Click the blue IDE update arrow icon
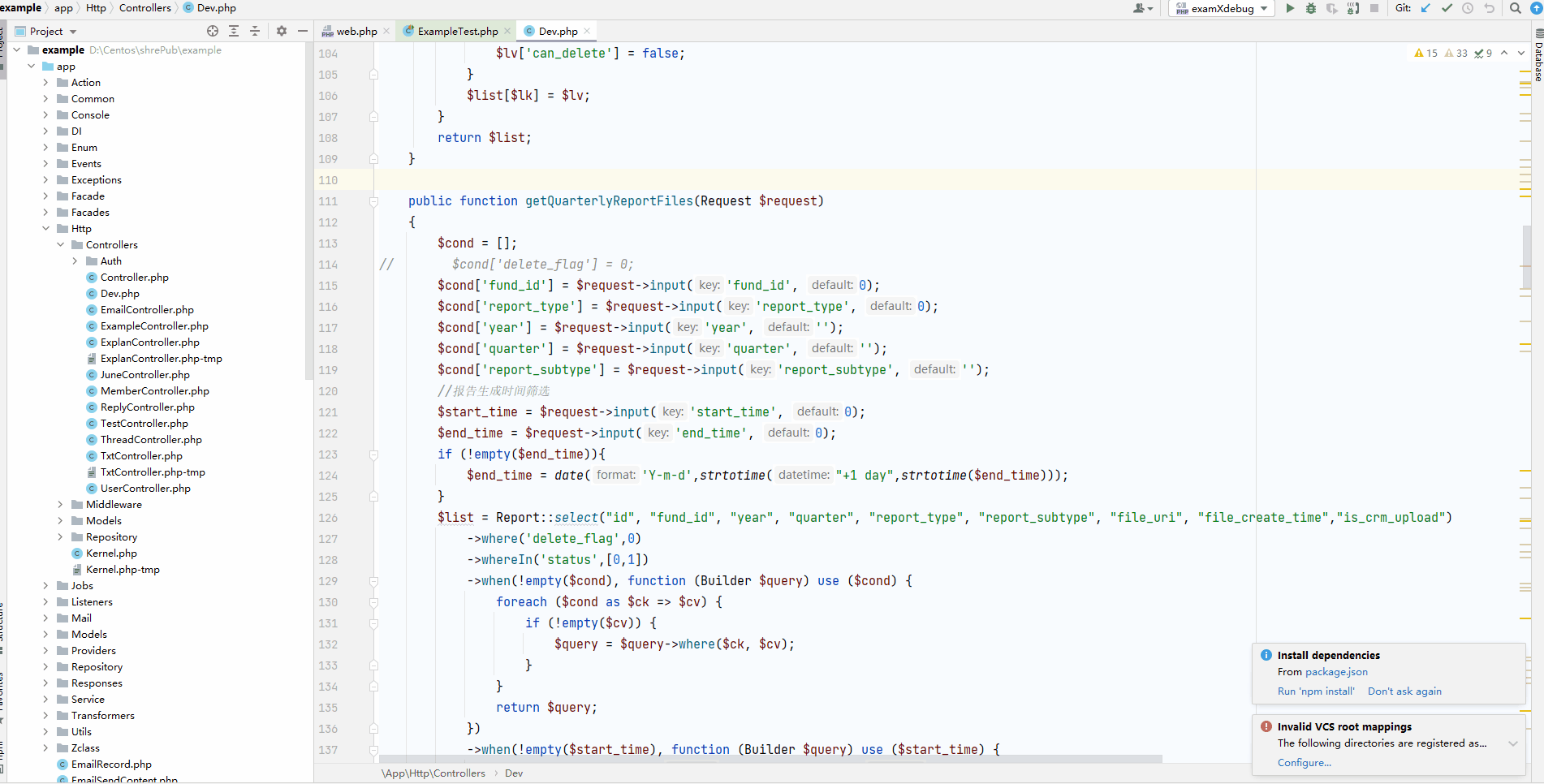This screenshot has width=1544, height=784. coord(1536,8)
